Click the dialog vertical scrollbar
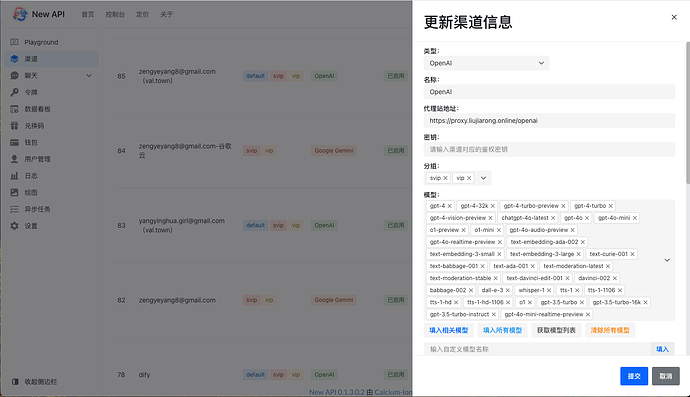Screen dimensions: 690x397 (x=687, y=113)
